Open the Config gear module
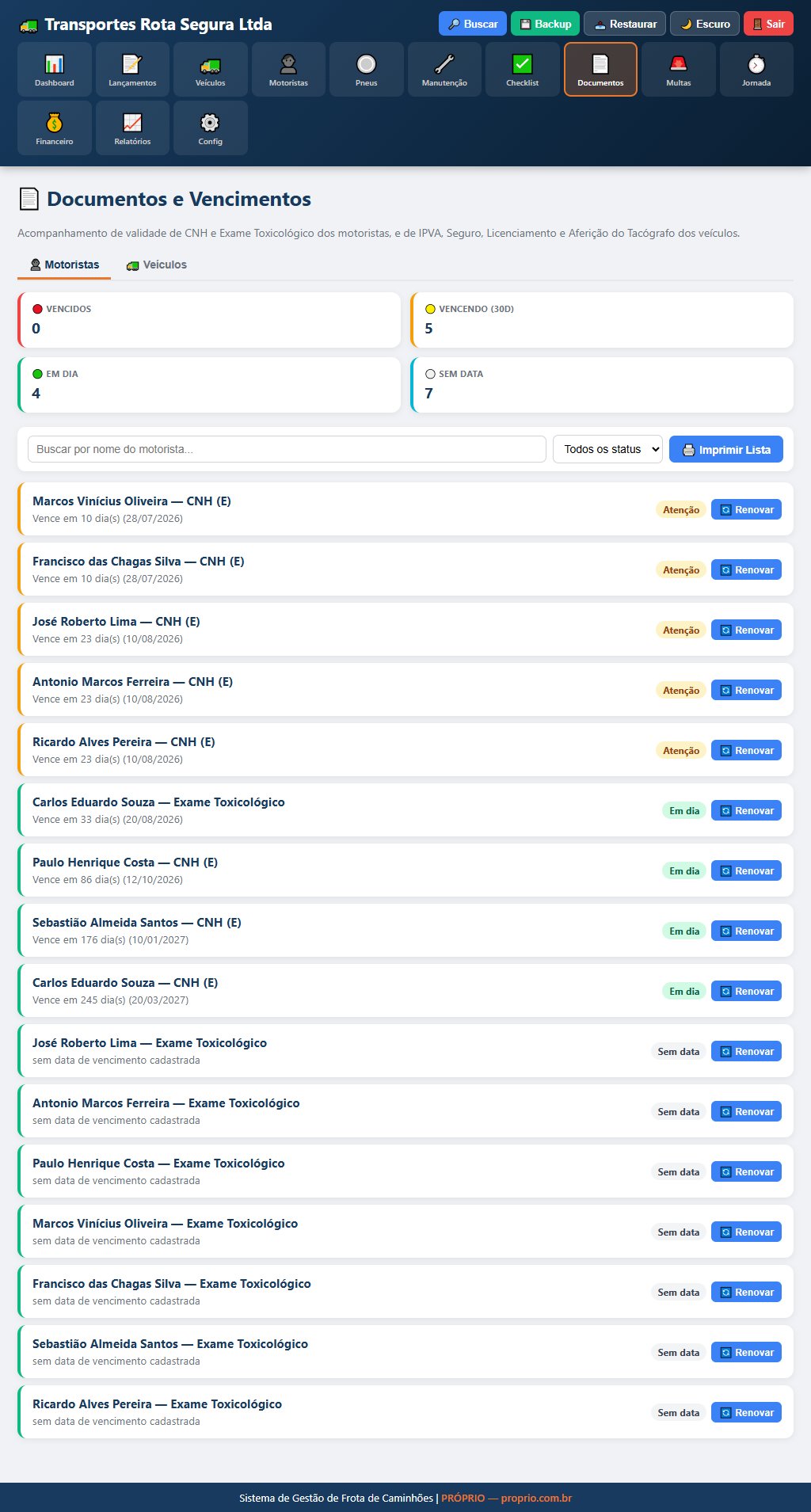 click(211, 128)
